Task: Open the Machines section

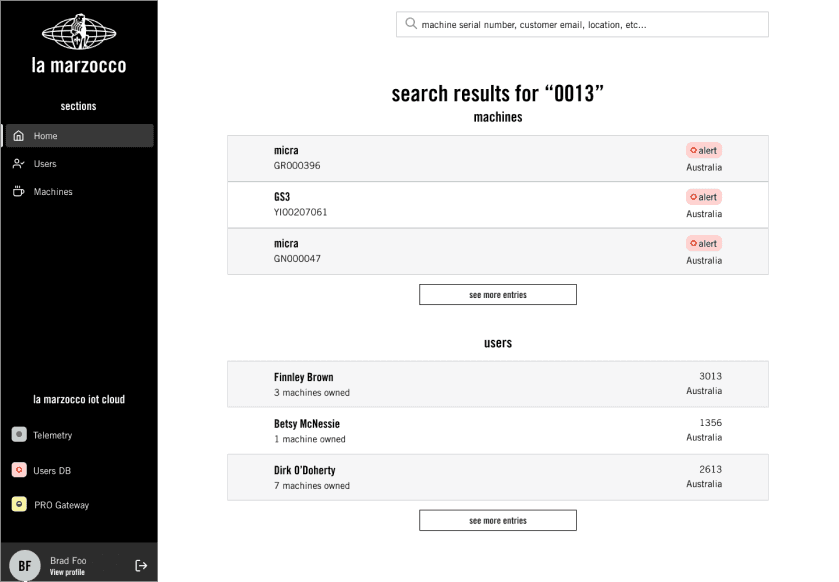Action: [x=79, y=192]
